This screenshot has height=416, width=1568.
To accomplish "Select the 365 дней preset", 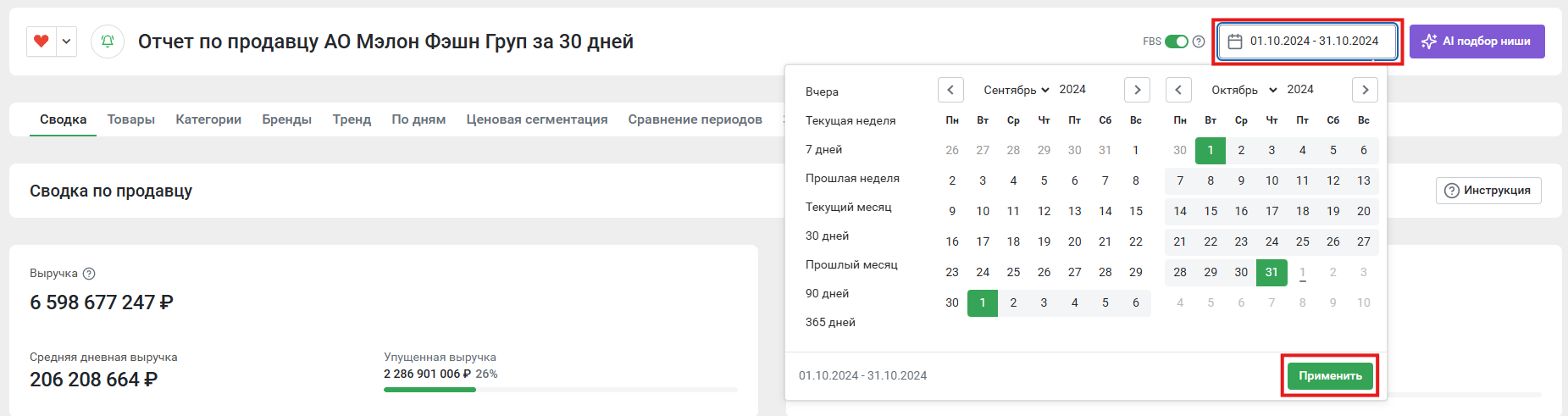I will (830, 322).
